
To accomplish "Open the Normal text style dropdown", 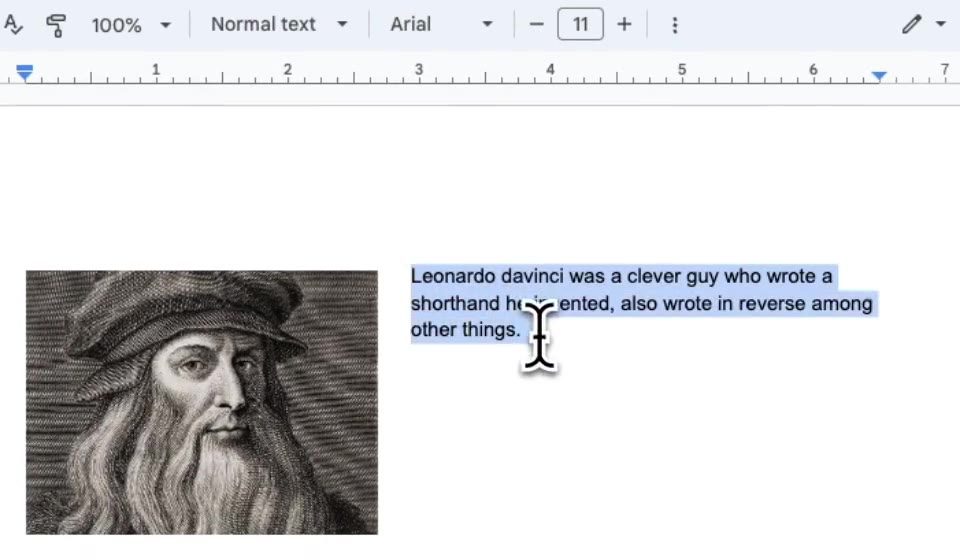I will click(279, 24).
